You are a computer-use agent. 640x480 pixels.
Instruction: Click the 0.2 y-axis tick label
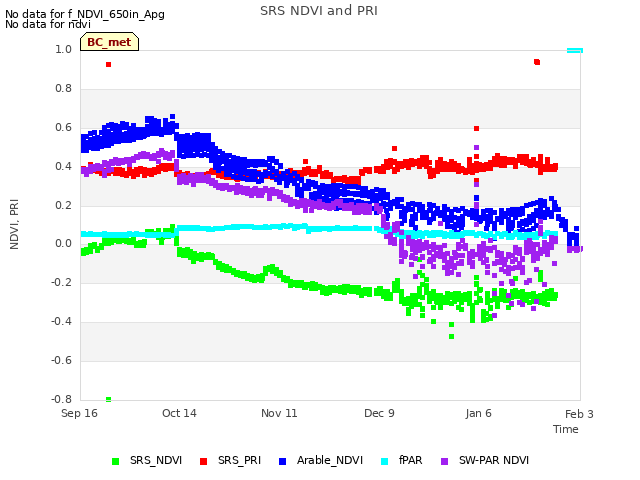63,205
